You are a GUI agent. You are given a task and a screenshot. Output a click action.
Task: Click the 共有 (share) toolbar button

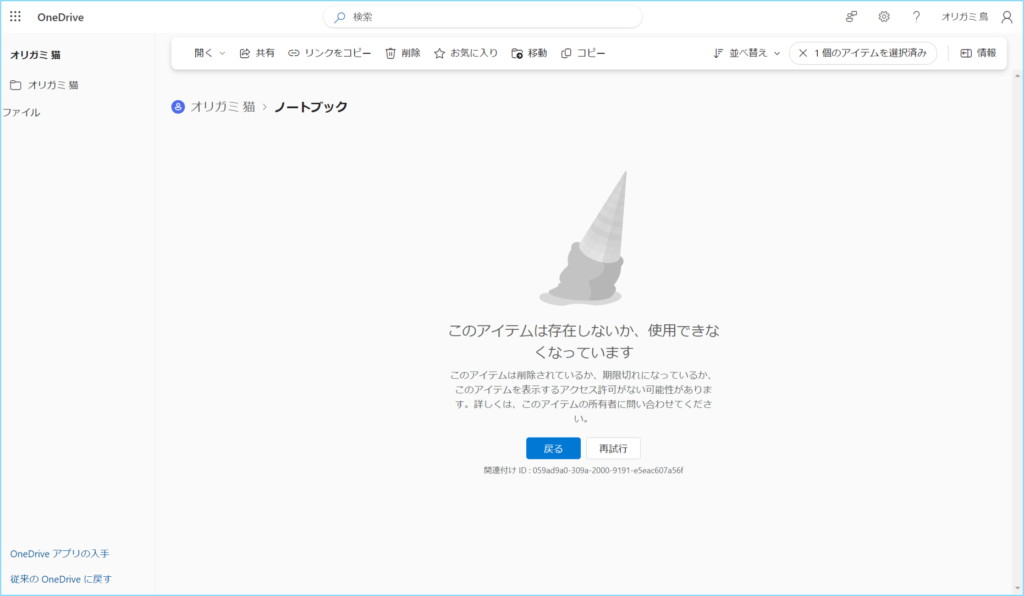257,53
